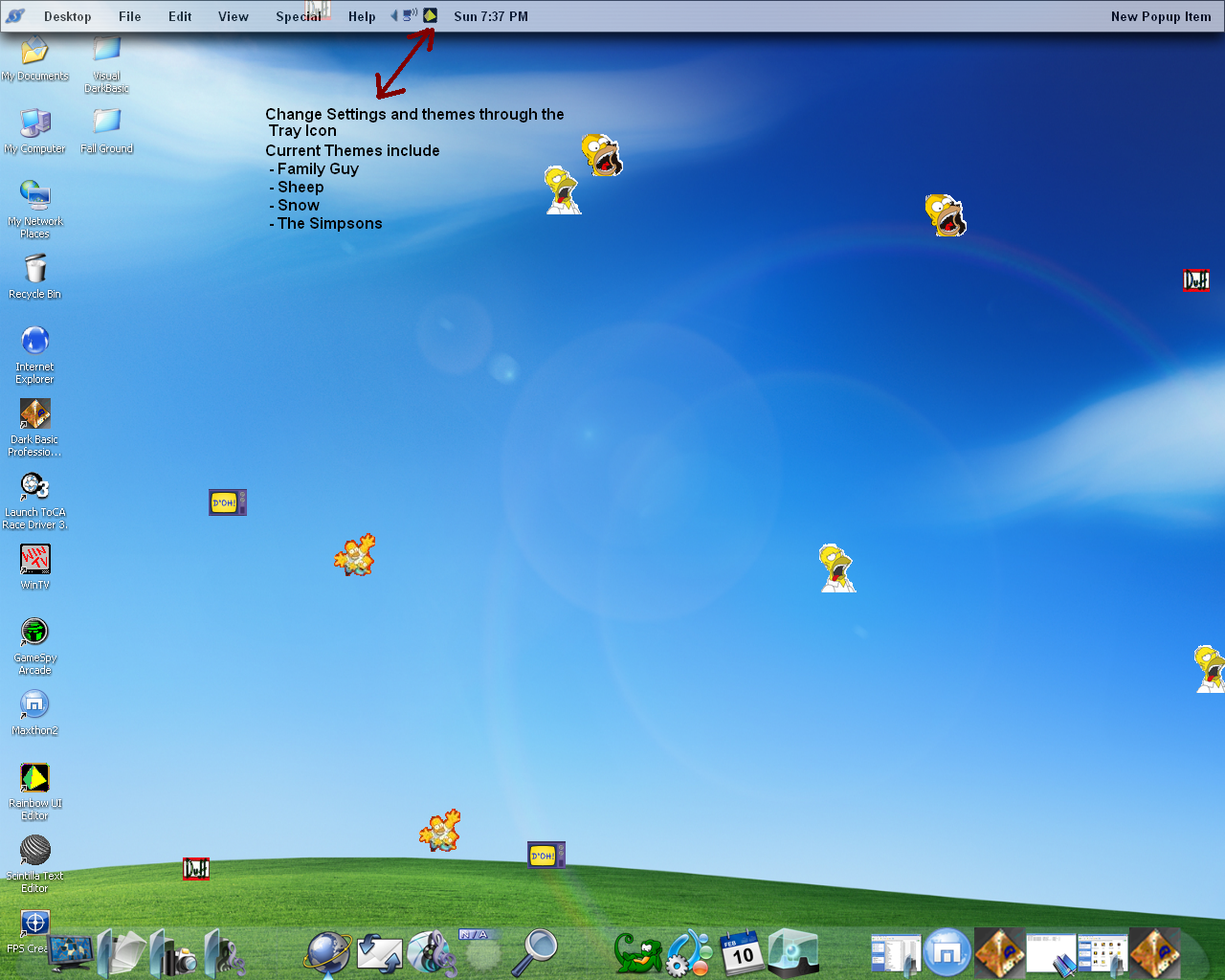
Task: Click the blue planet logo in the menu bar
Action: [x=15, y=16]
